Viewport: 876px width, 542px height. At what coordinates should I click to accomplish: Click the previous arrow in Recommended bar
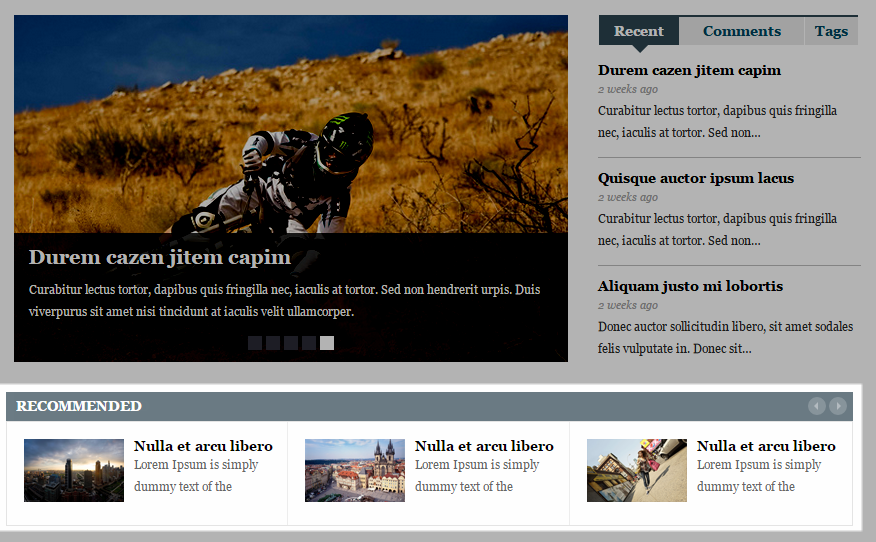pos(817,406)
